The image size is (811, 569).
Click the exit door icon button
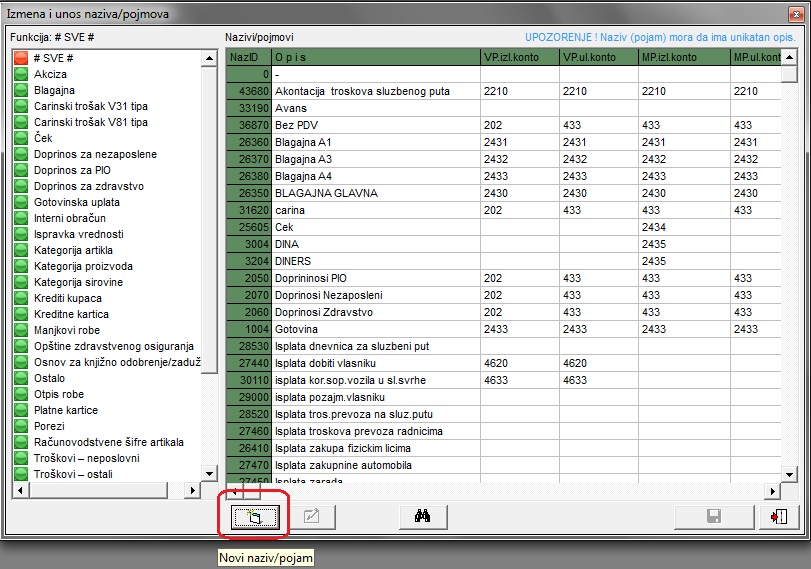tap(778, 516)
